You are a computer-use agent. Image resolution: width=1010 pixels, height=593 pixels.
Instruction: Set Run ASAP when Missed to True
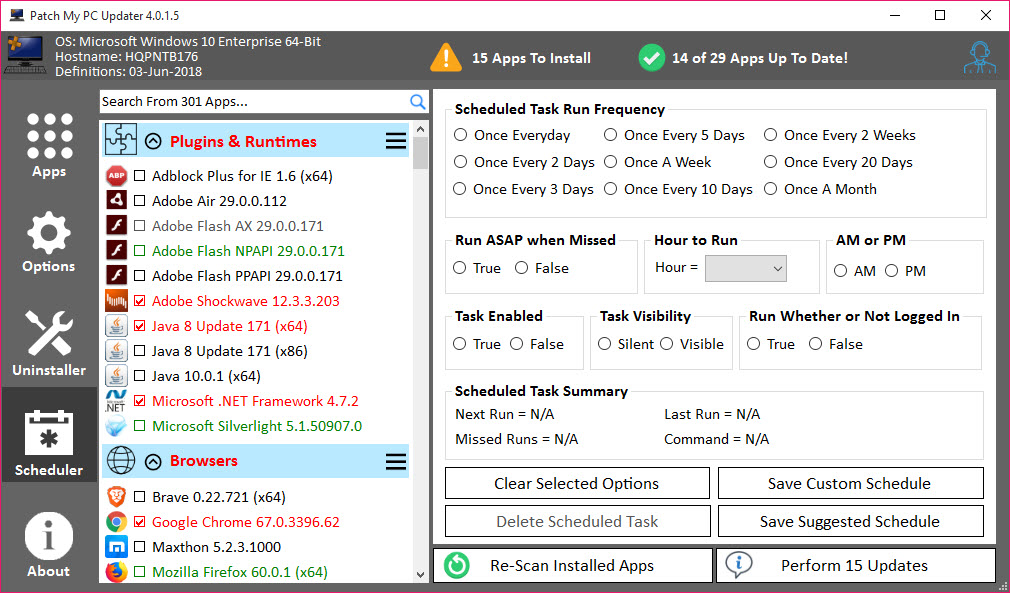click(459, 268)
